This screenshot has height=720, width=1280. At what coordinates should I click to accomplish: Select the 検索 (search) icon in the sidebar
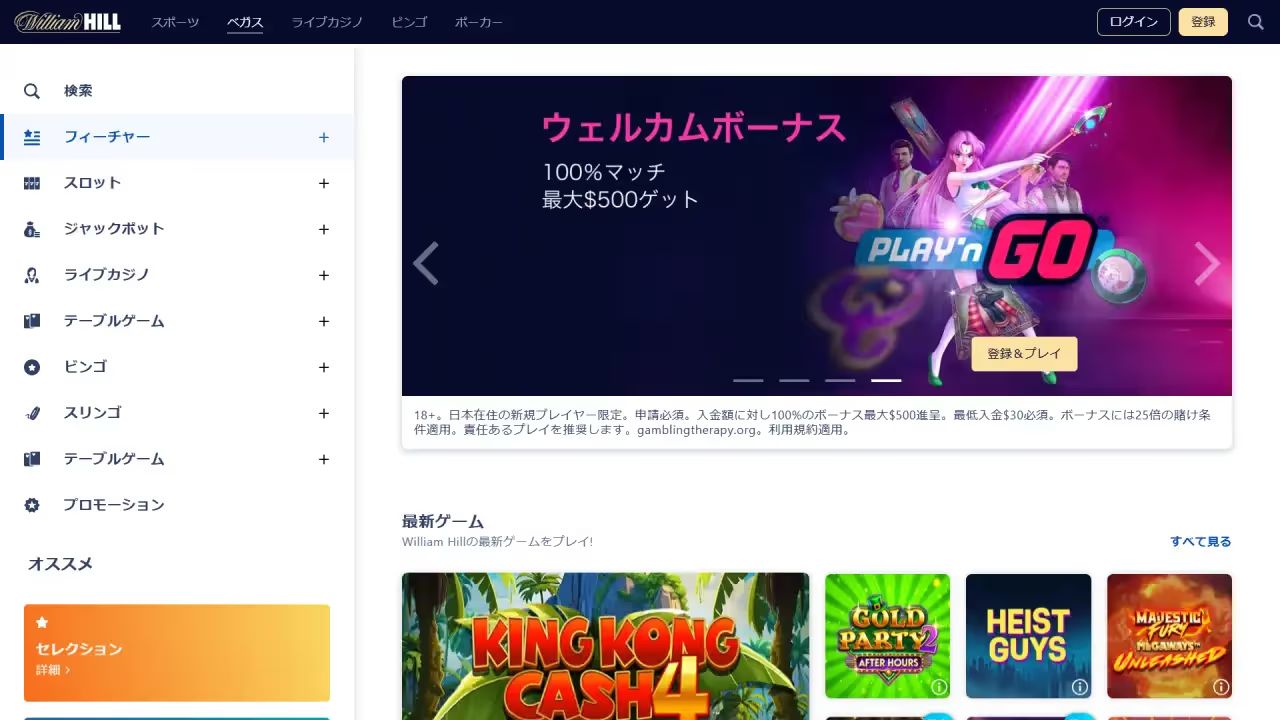pyautogui.click(x=31, y=91)
